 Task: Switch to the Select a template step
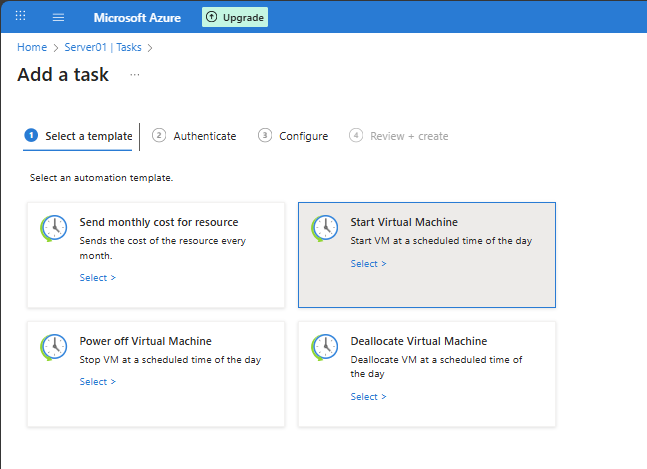click(78, 136)
